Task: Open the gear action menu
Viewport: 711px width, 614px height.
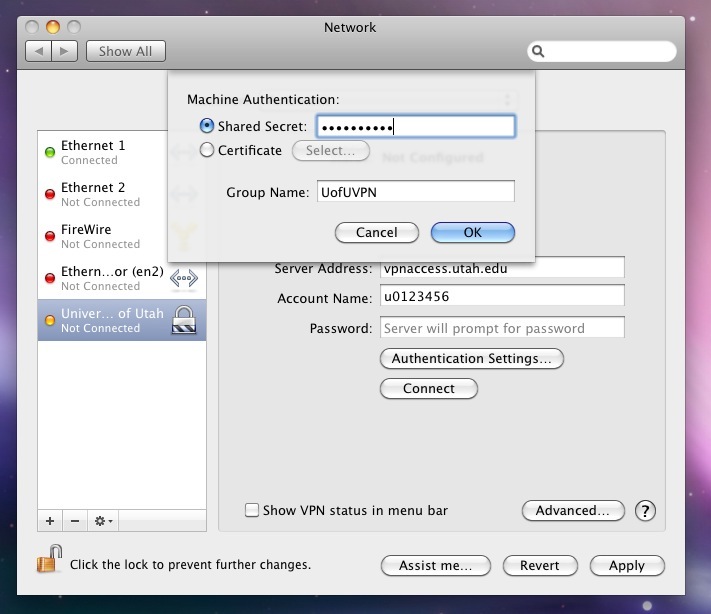Action: coord(103,521)
